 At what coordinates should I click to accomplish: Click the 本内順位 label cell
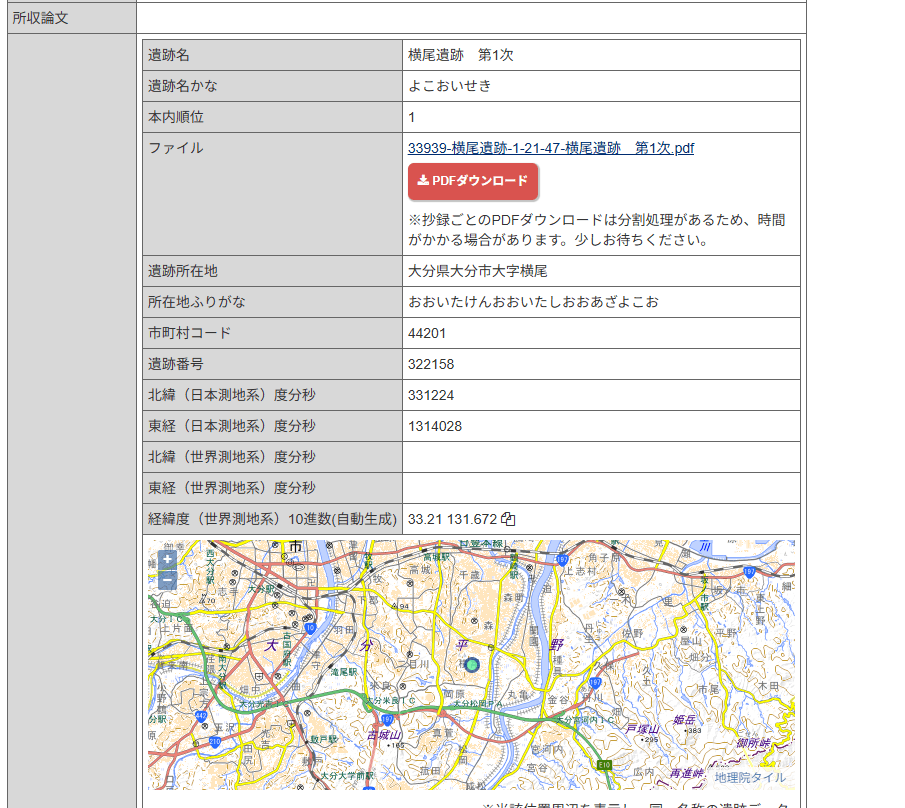click(272, 117)
